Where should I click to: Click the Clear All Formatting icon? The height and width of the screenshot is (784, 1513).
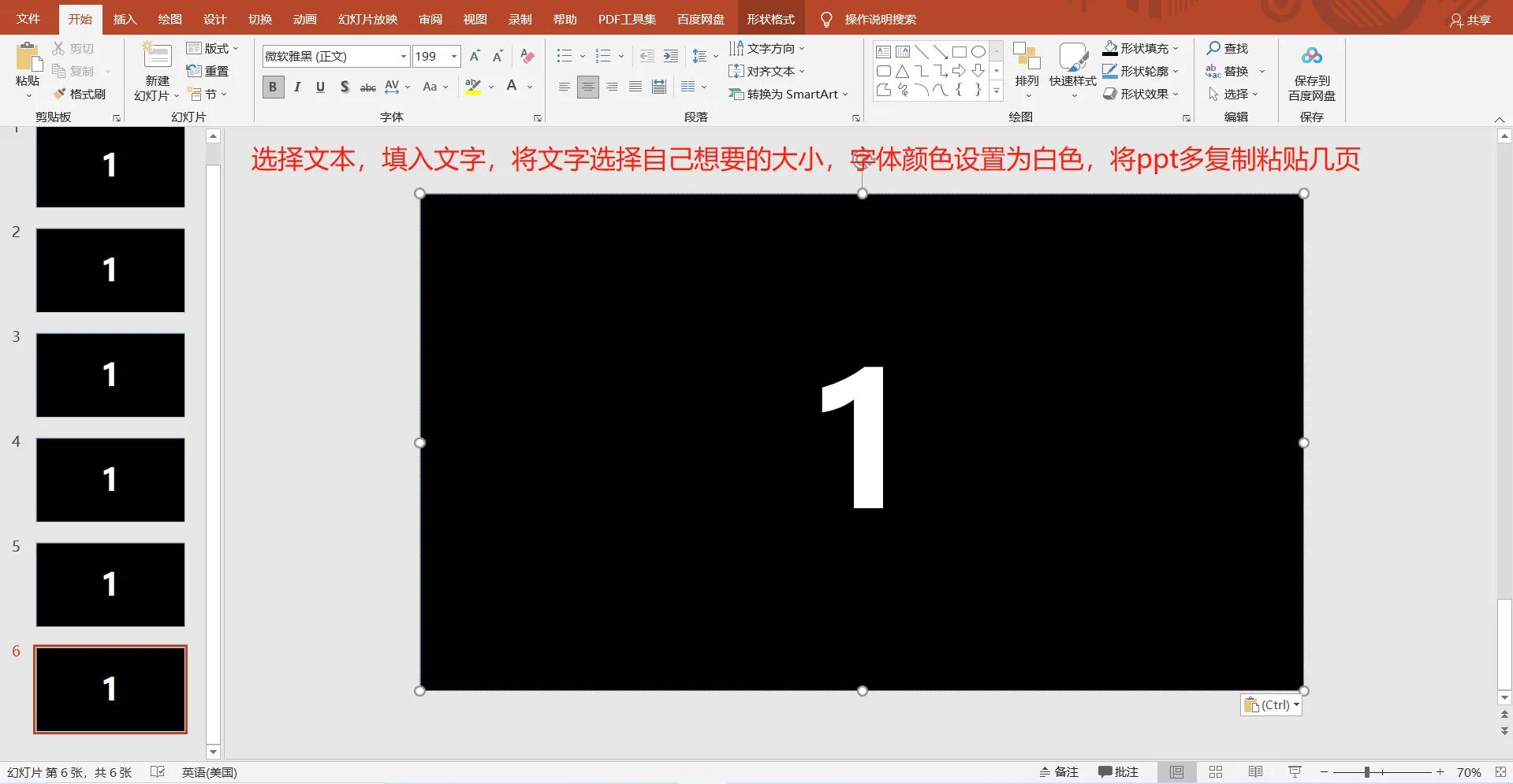(526, 55)
